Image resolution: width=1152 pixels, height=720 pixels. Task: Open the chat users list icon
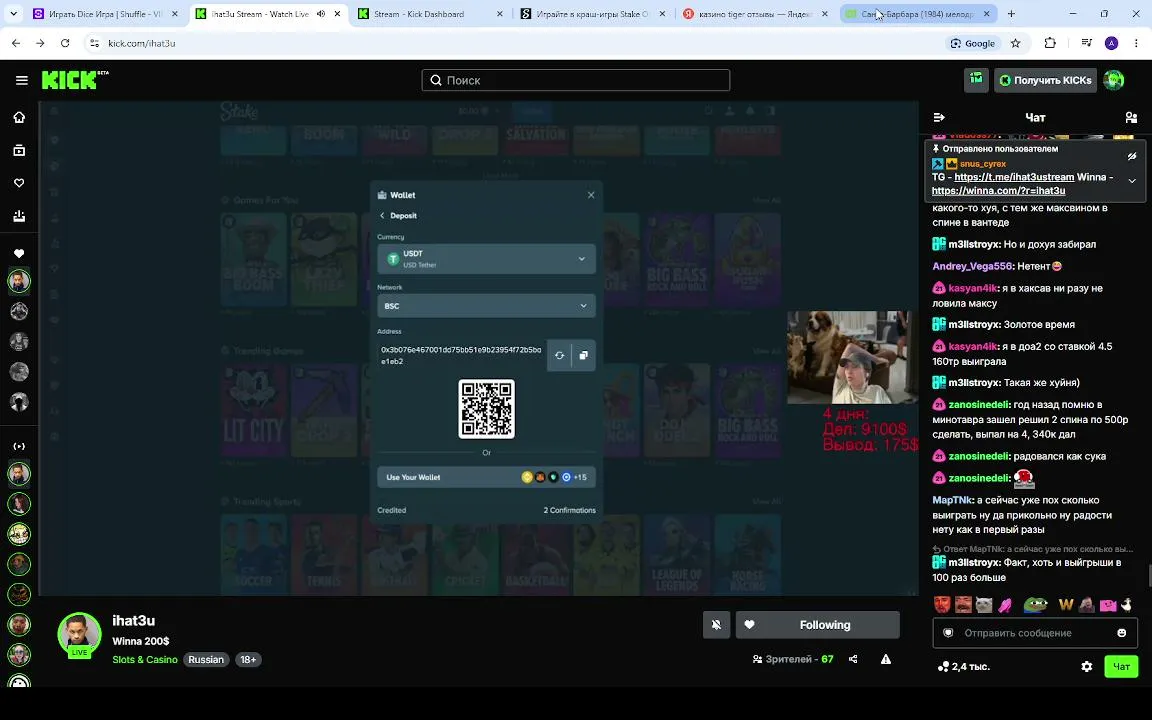[x=1131, y=118]
